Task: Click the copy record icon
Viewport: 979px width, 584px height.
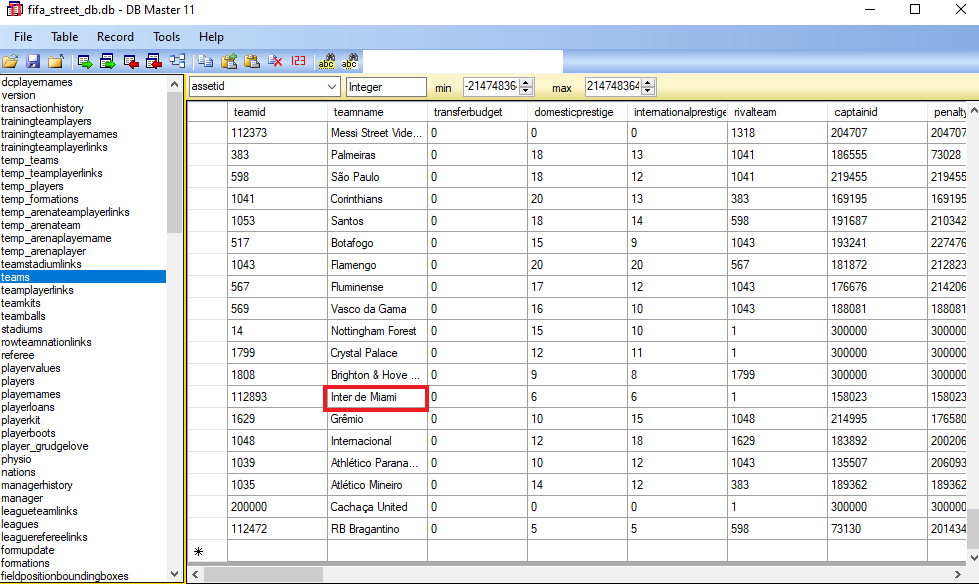Action: coord(205,61)
